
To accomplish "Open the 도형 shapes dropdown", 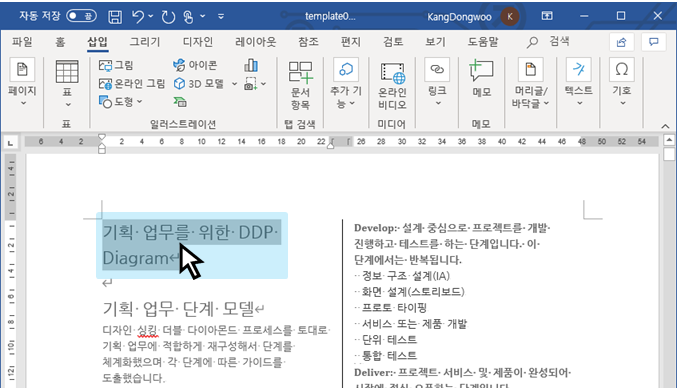I will [121, 102].
